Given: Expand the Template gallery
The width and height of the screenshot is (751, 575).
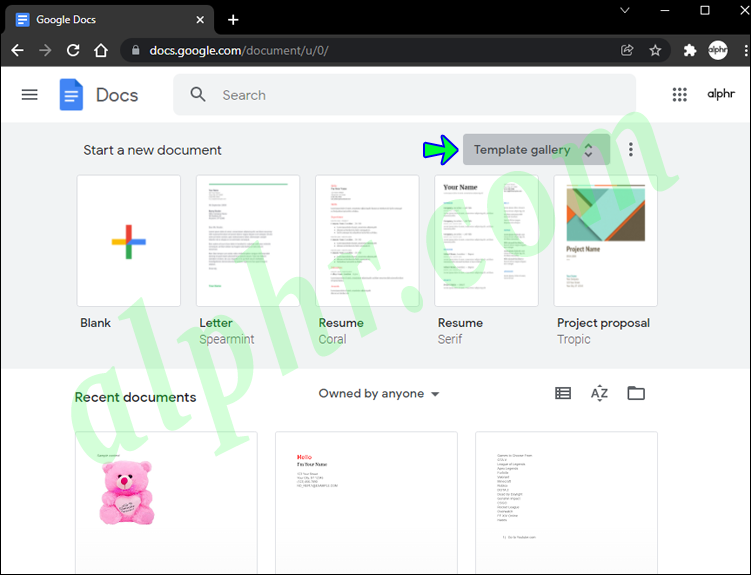Looking at the screenshot, I should (536, 150).
